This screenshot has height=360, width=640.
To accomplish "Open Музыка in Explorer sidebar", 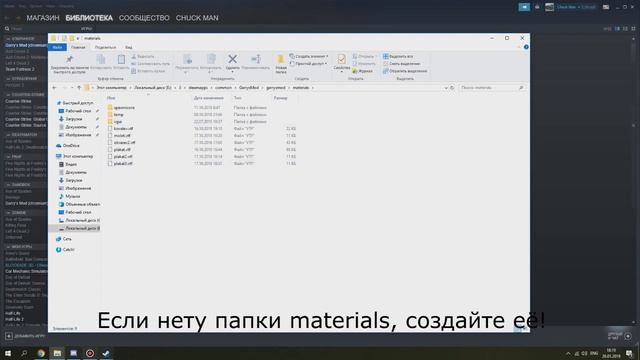I will tap(70, 196).
